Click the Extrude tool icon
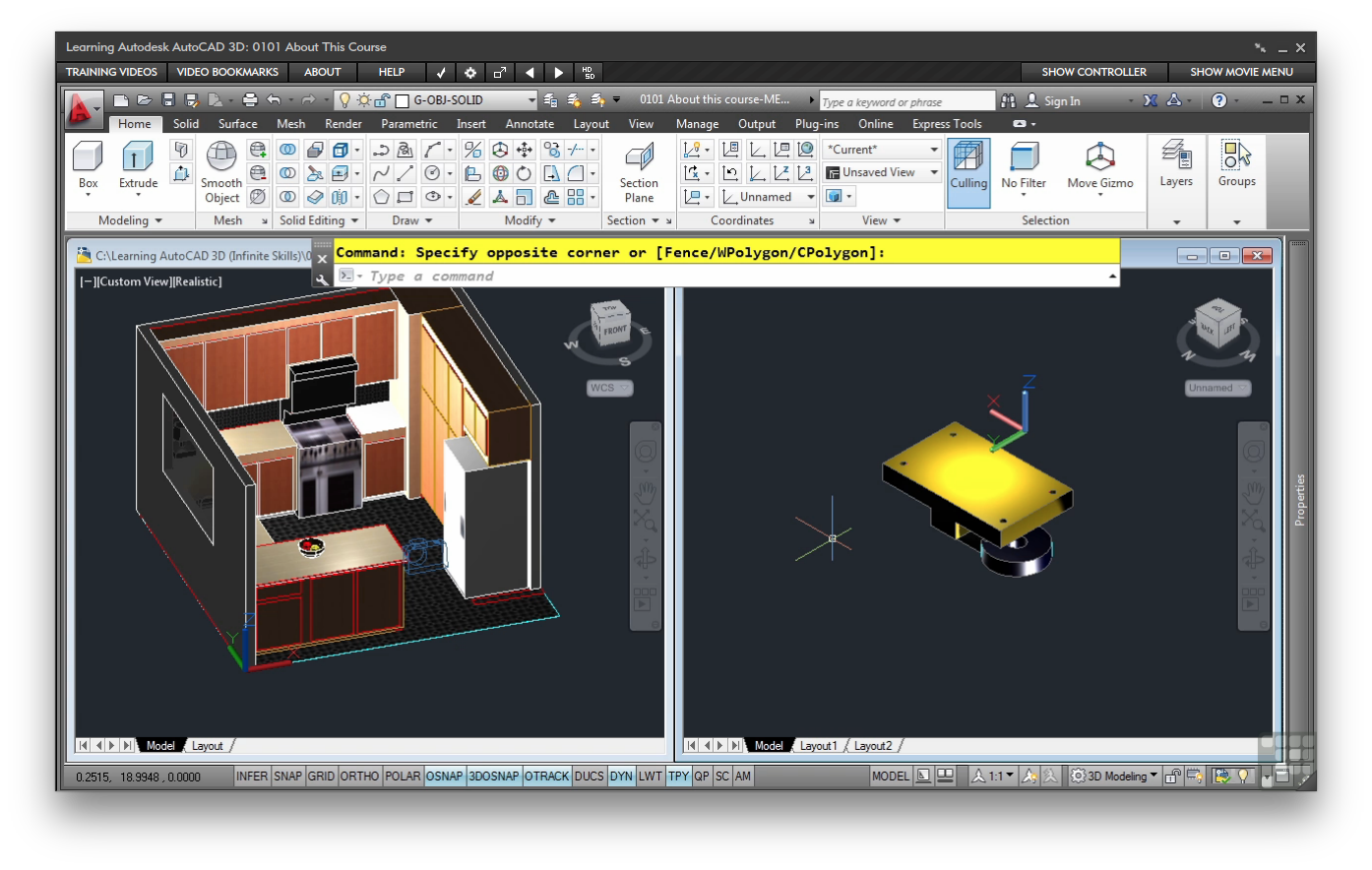Viewport: 1372px width, 870px height. pos(137,156)
